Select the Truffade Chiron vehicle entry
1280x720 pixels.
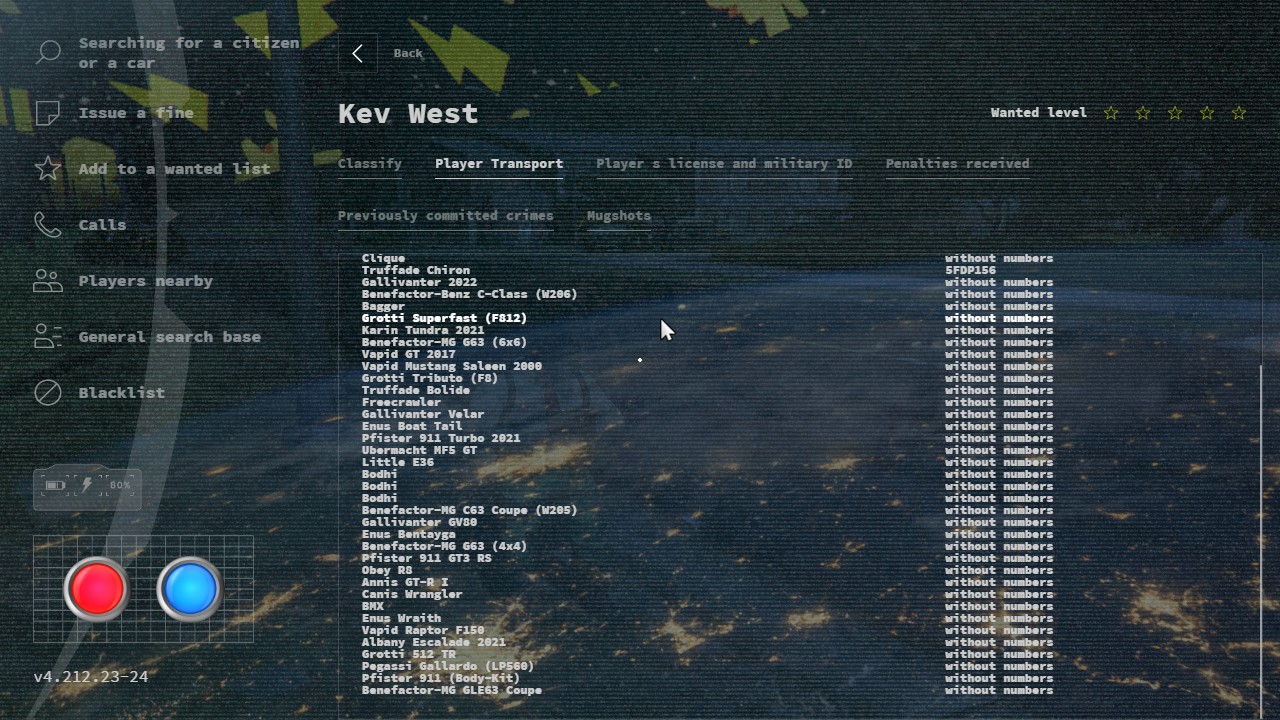click(415, 270)
